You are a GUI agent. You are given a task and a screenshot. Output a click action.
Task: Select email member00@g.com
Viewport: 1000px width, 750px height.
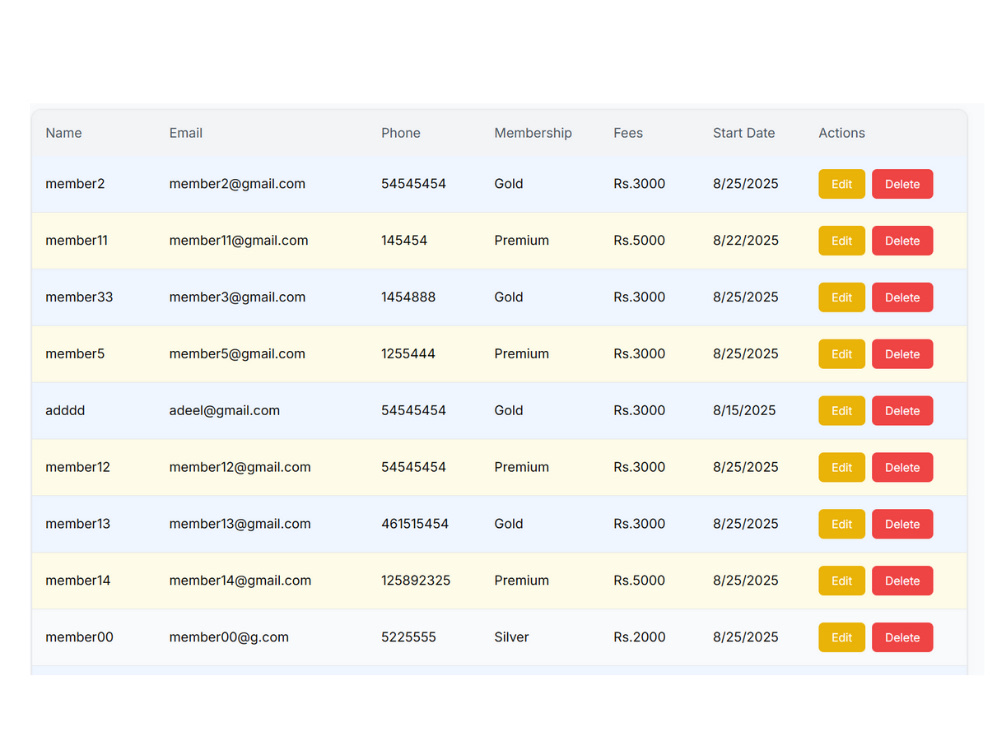(x=229, y=637)
